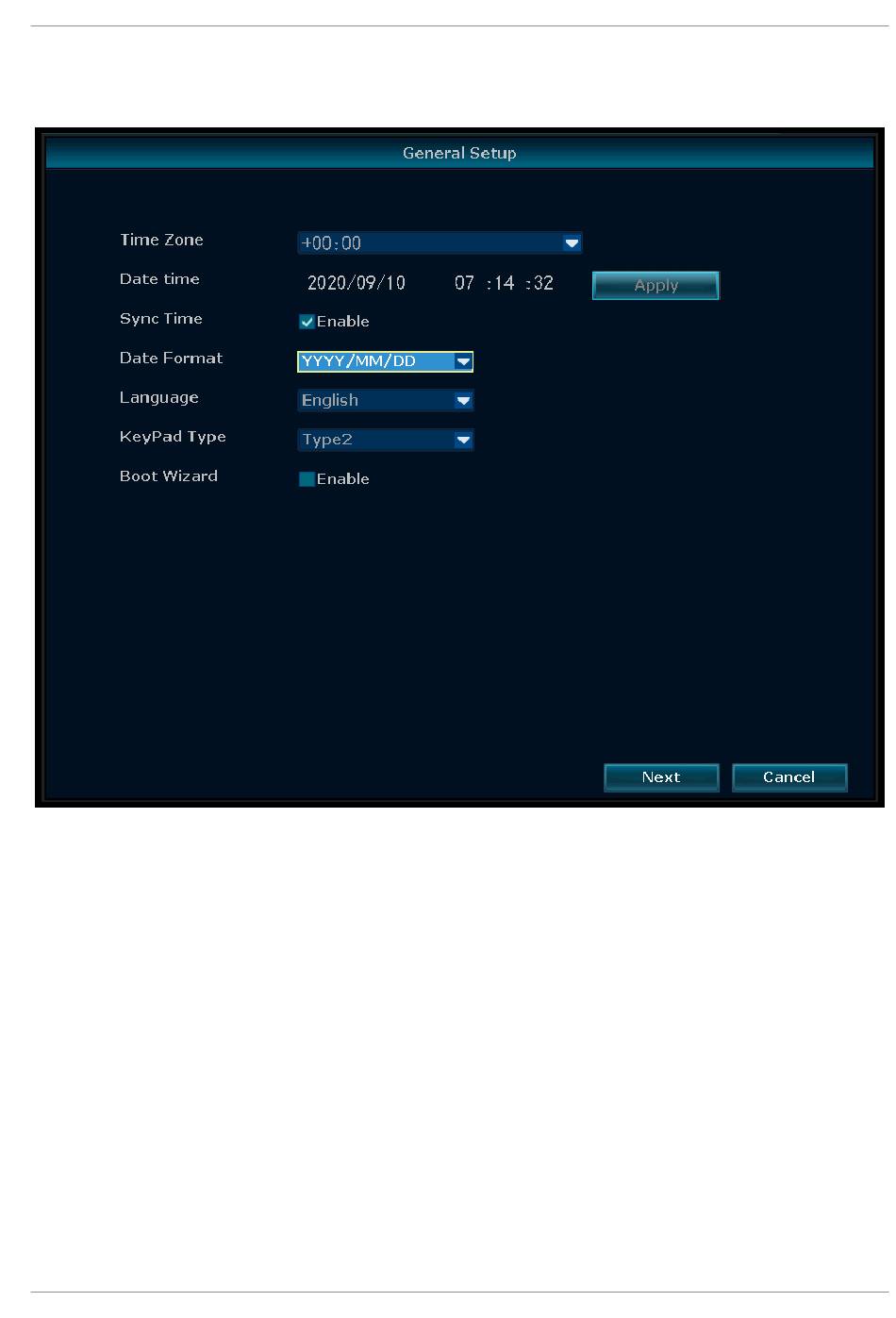Click the Date Format label

[x=171, y=359]
